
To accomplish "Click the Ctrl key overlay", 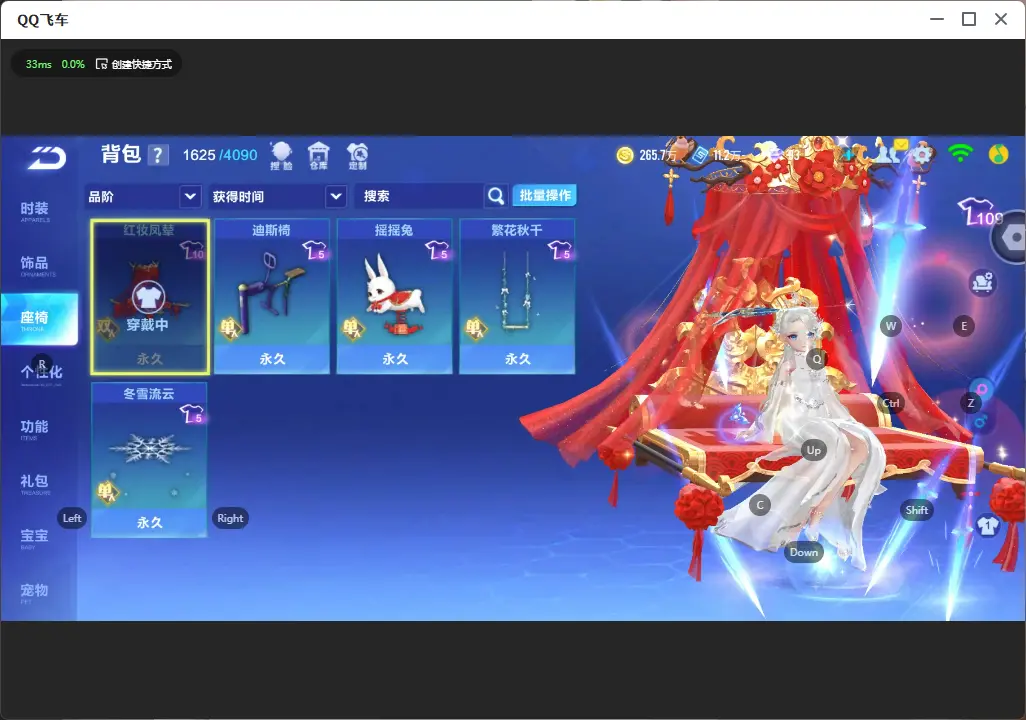I will [x=891, y=403].
